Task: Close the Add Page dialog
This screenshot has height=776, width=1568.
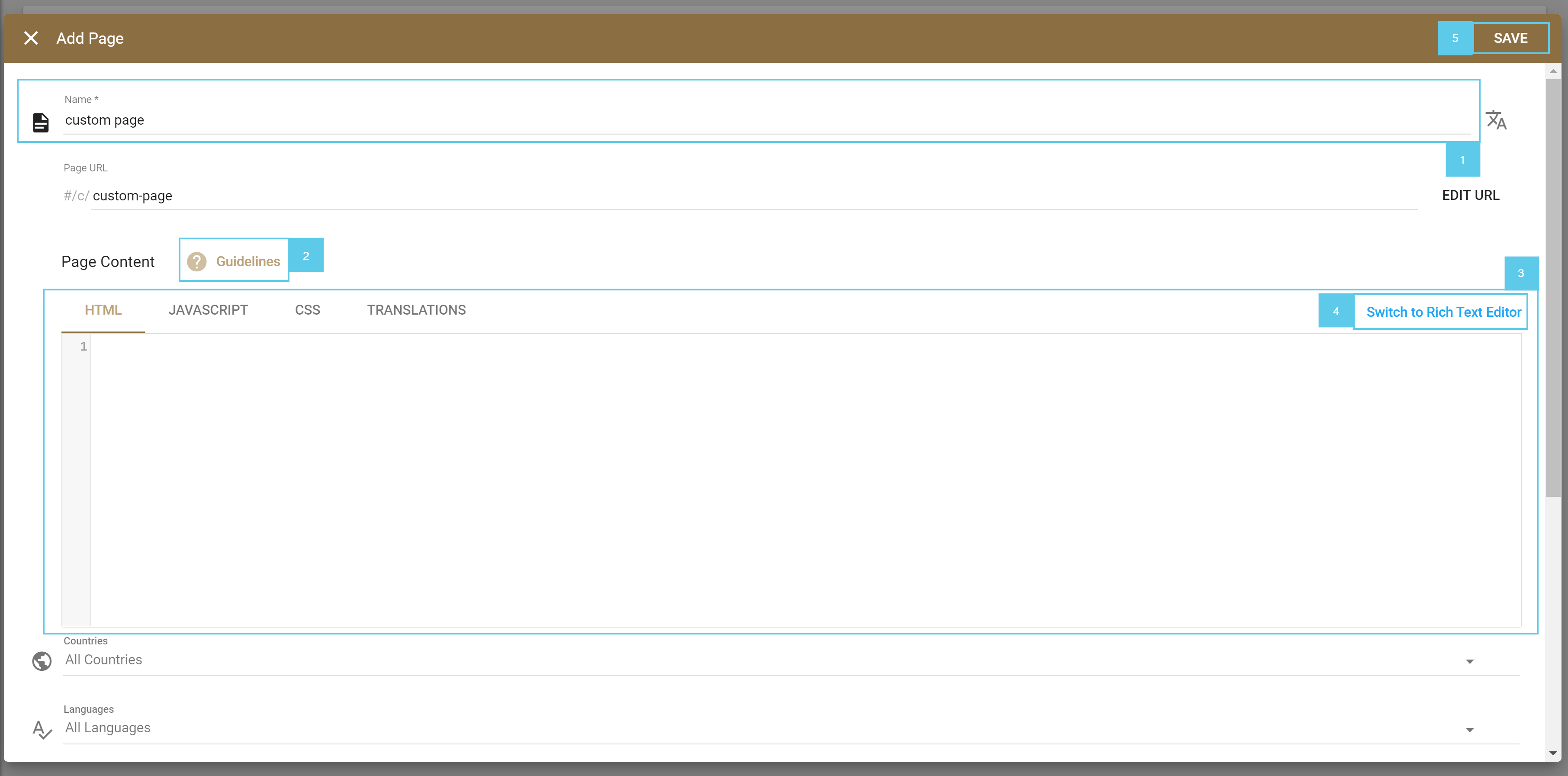Action: pos(31,39)
